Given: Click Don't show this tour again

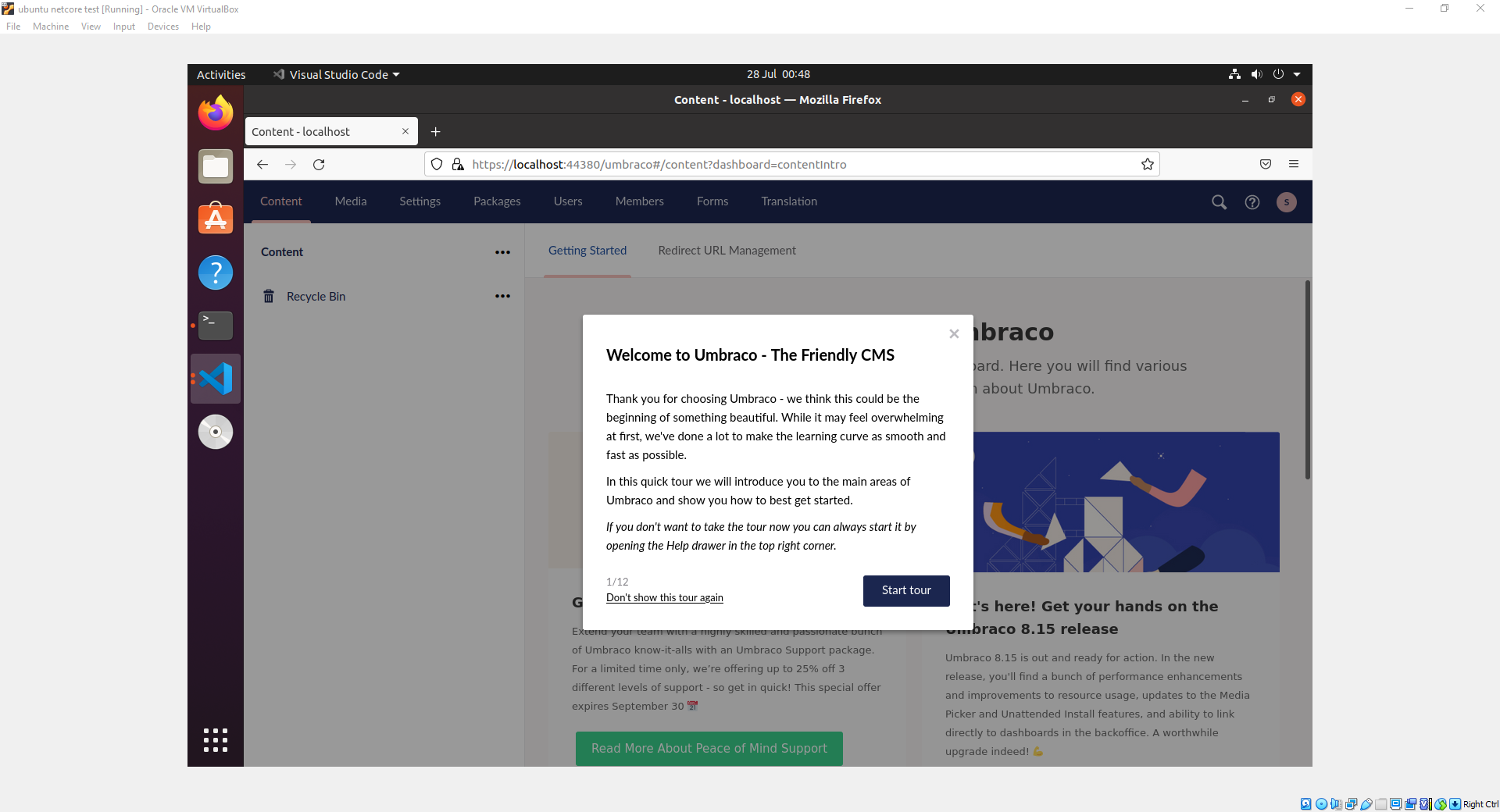Looking at the screenshot, I should click(x=665, y=598).
